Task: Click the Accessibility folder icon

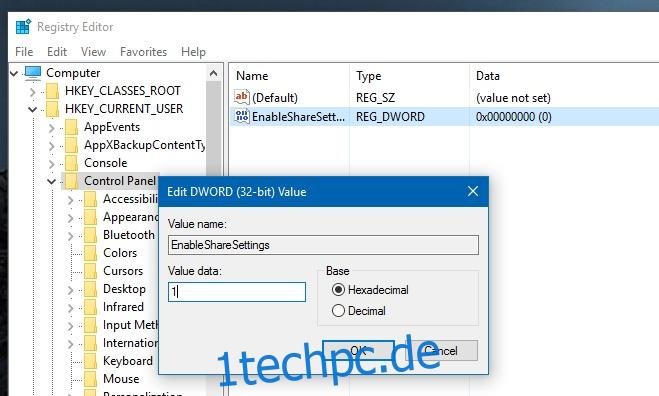Action: [x=90, y=199]
